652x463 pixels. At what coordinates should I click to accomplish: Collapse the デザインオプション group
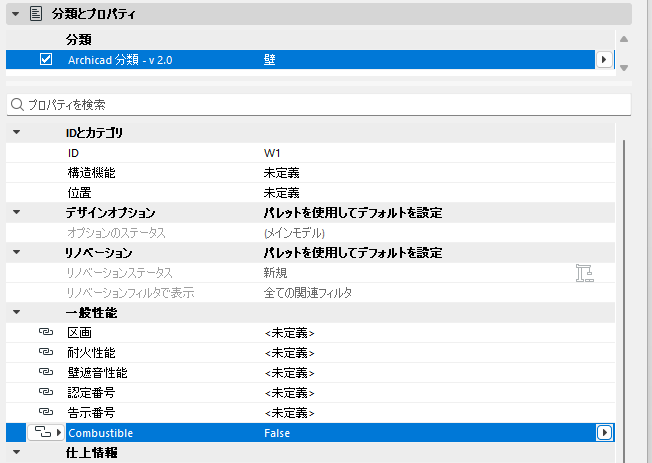17,212
